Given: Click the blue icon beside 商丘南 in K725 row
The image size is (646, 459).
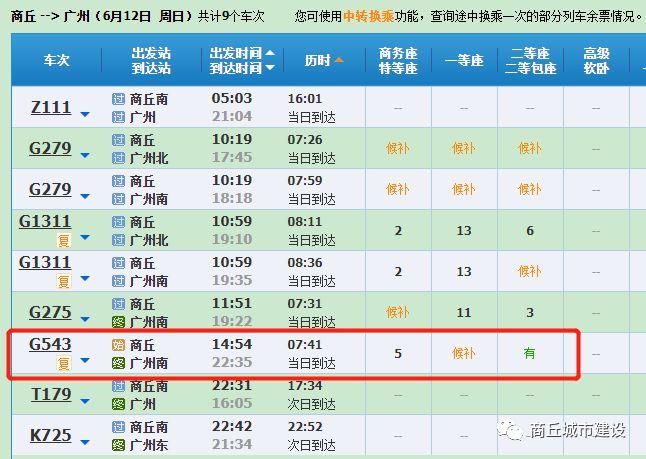Looking at the screenshot, I should (x=118, y=427).
